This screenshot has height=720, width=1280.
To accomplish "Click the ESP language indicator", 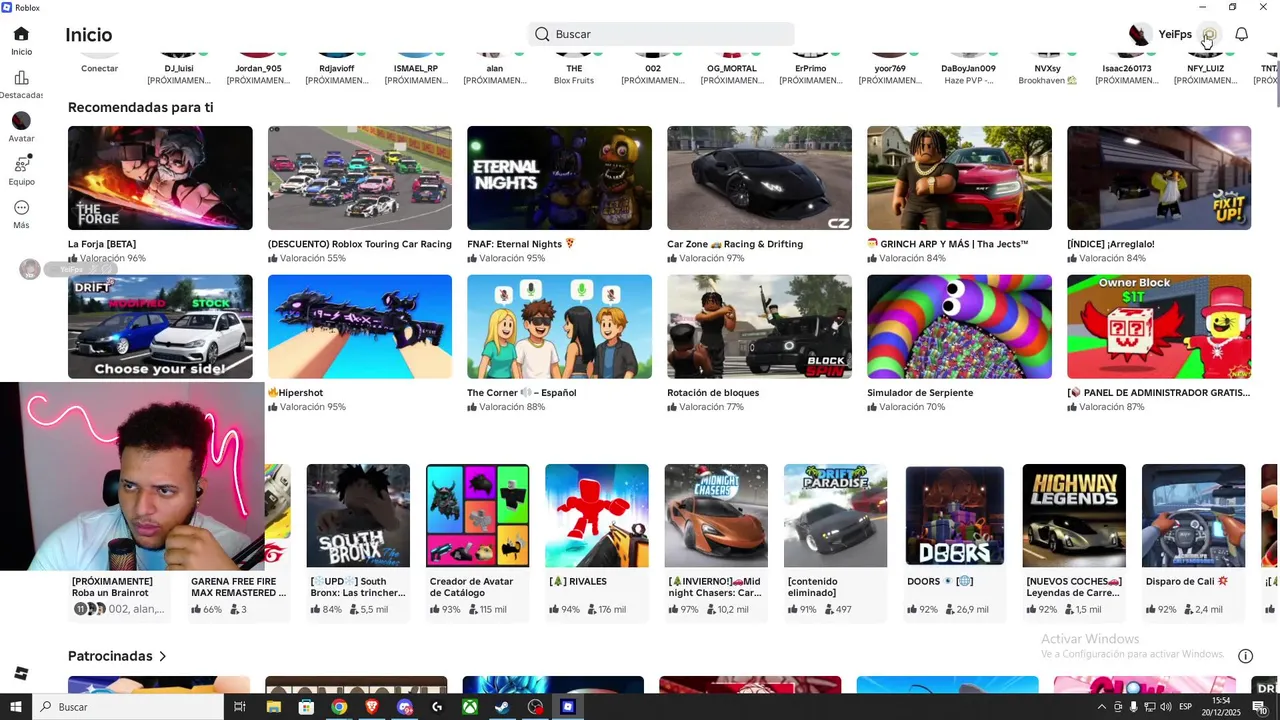I will point(1186,707).
